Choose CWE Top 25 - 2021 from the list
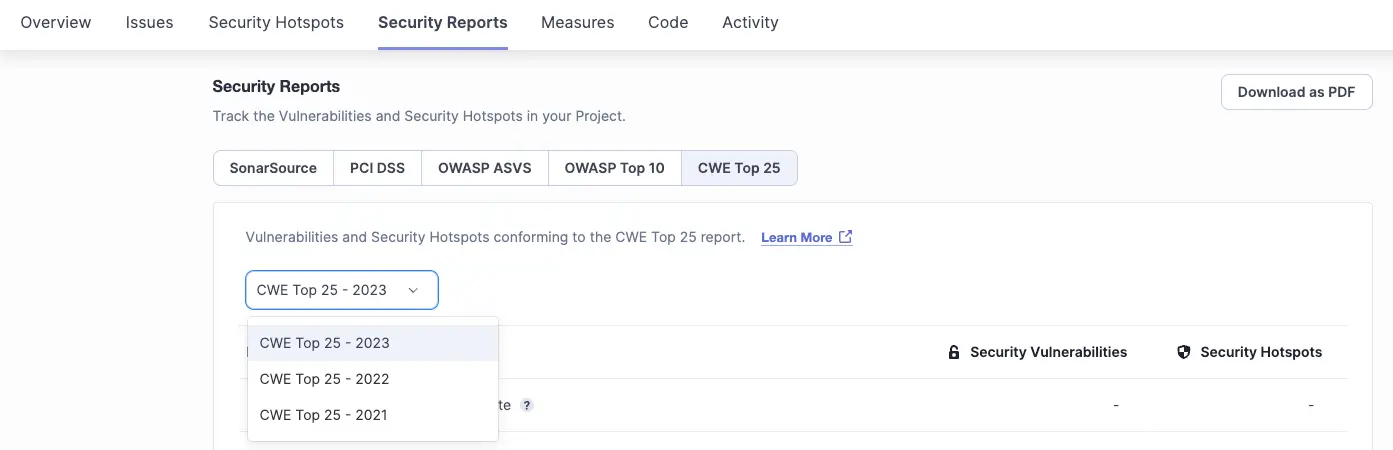 pos(373,415)
